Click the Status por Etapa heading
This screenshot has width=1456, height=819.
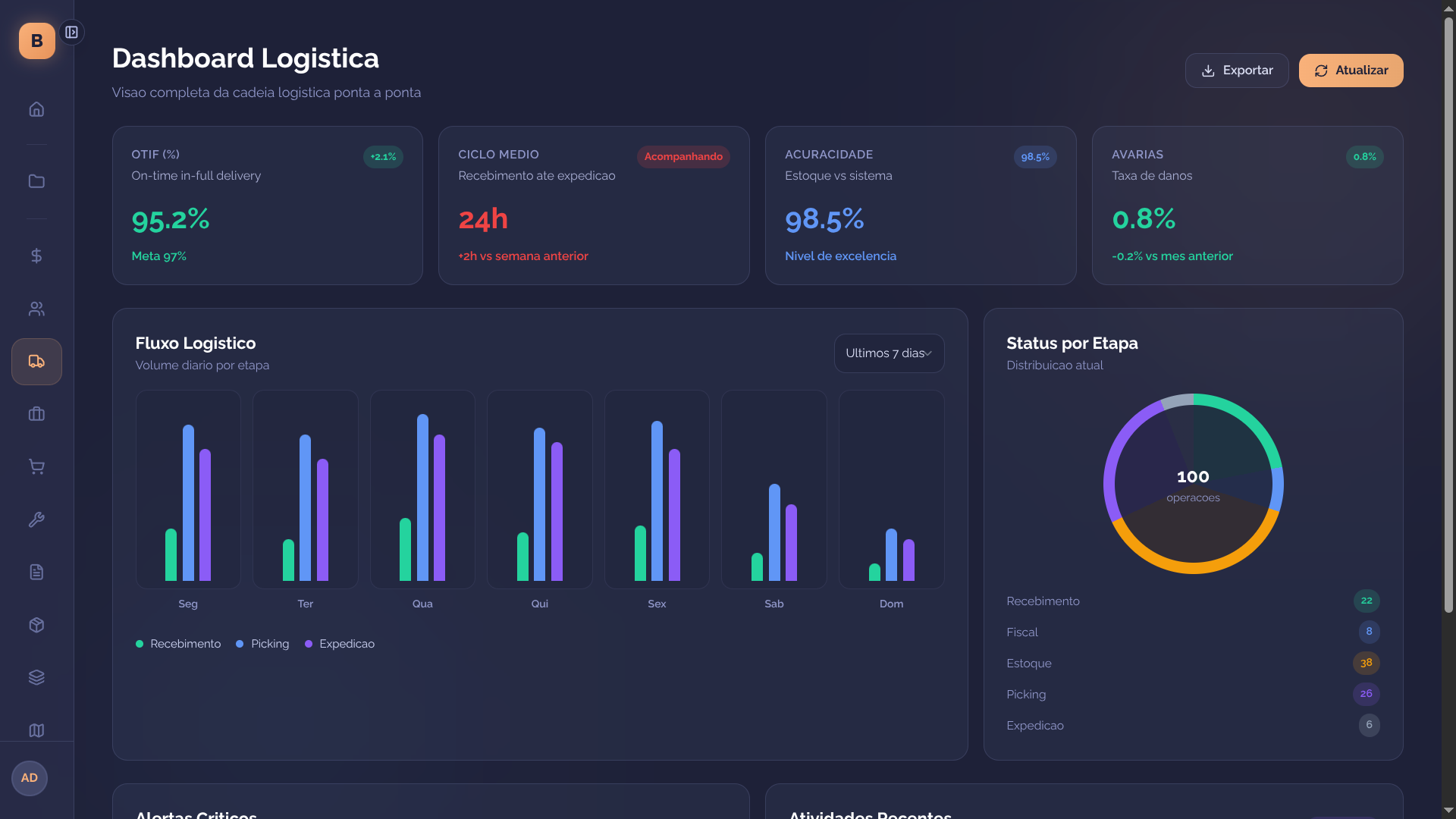(1072, 344)
